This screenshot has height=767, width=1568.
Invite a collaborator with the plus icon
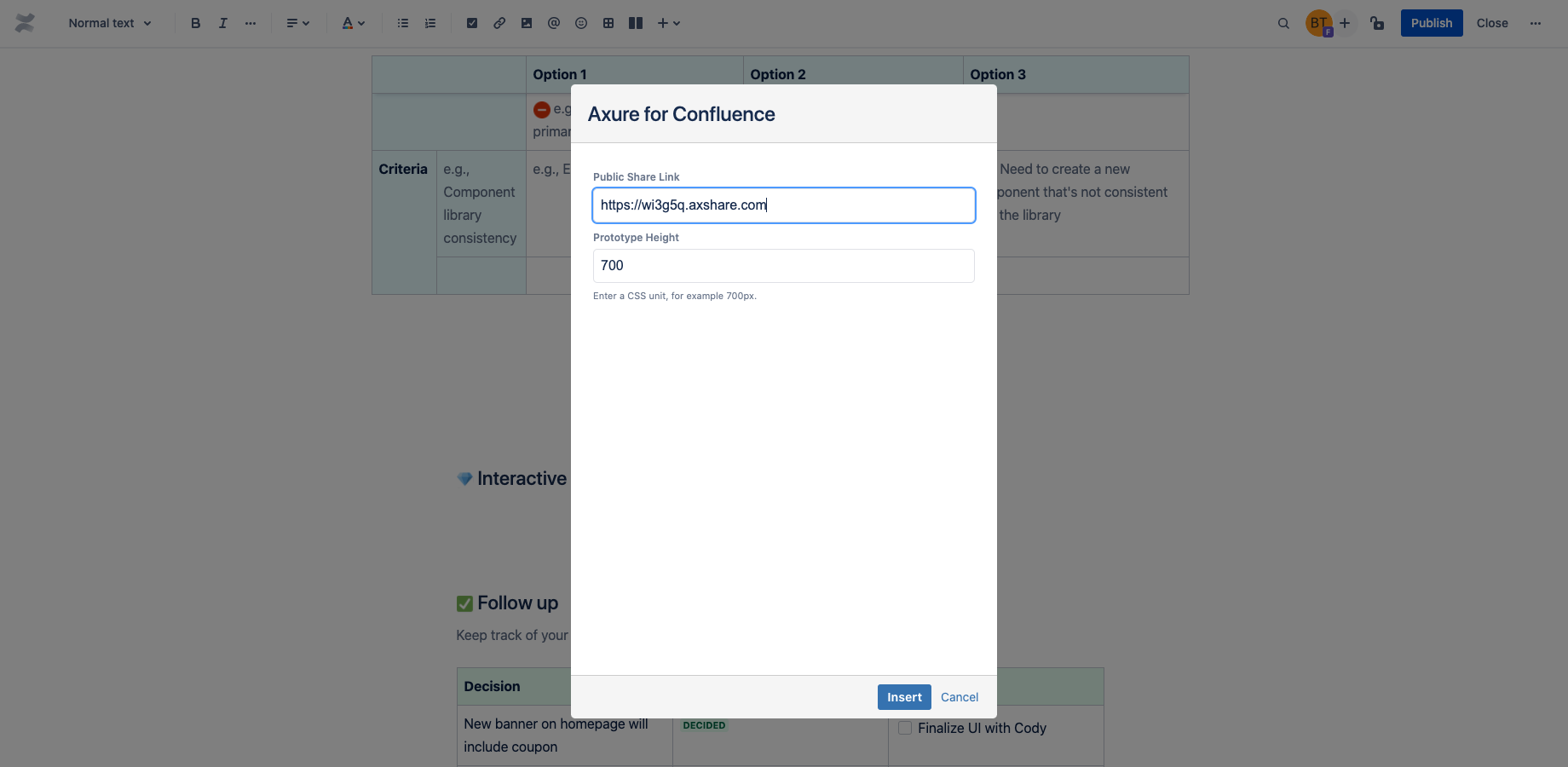coord(1345,23)
